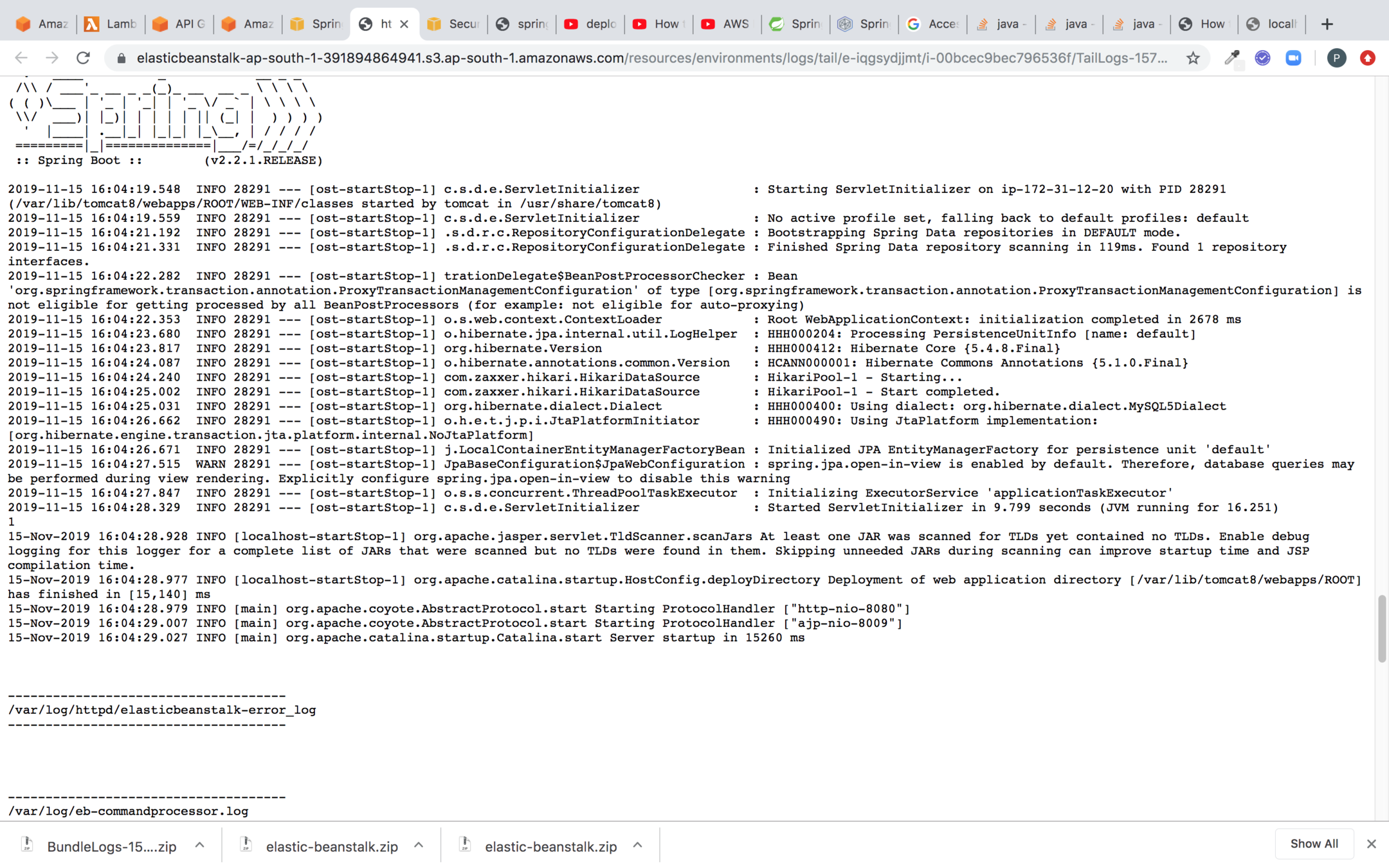This screenshot has height=868, width=1389.
Task: Switch to the API Gateway tab
Action: pyautogui.click(x=179, y=24)
